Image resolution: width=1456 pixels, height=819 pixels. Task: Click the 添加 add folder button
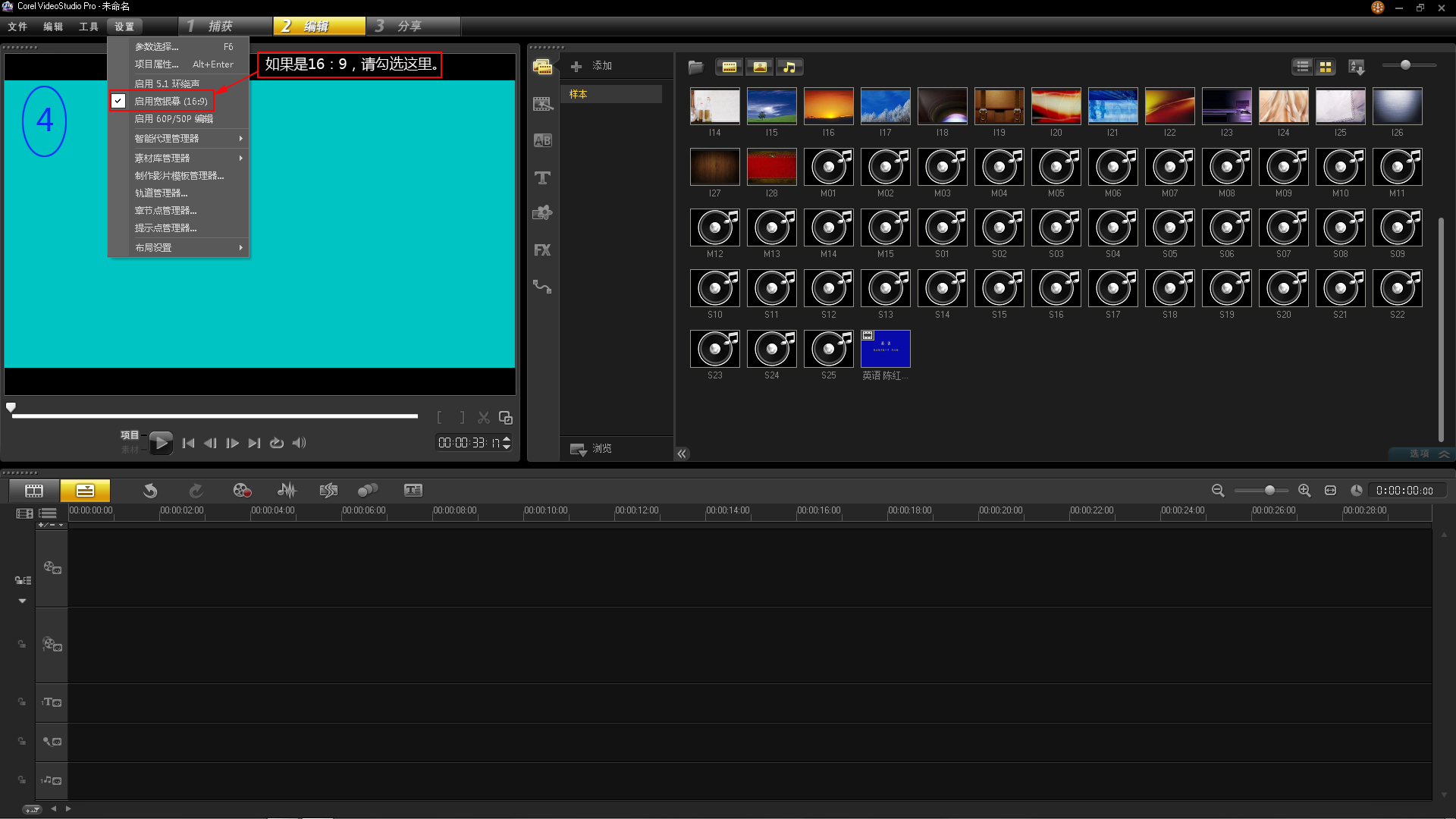pyautogui.click(x=592, y=67)
